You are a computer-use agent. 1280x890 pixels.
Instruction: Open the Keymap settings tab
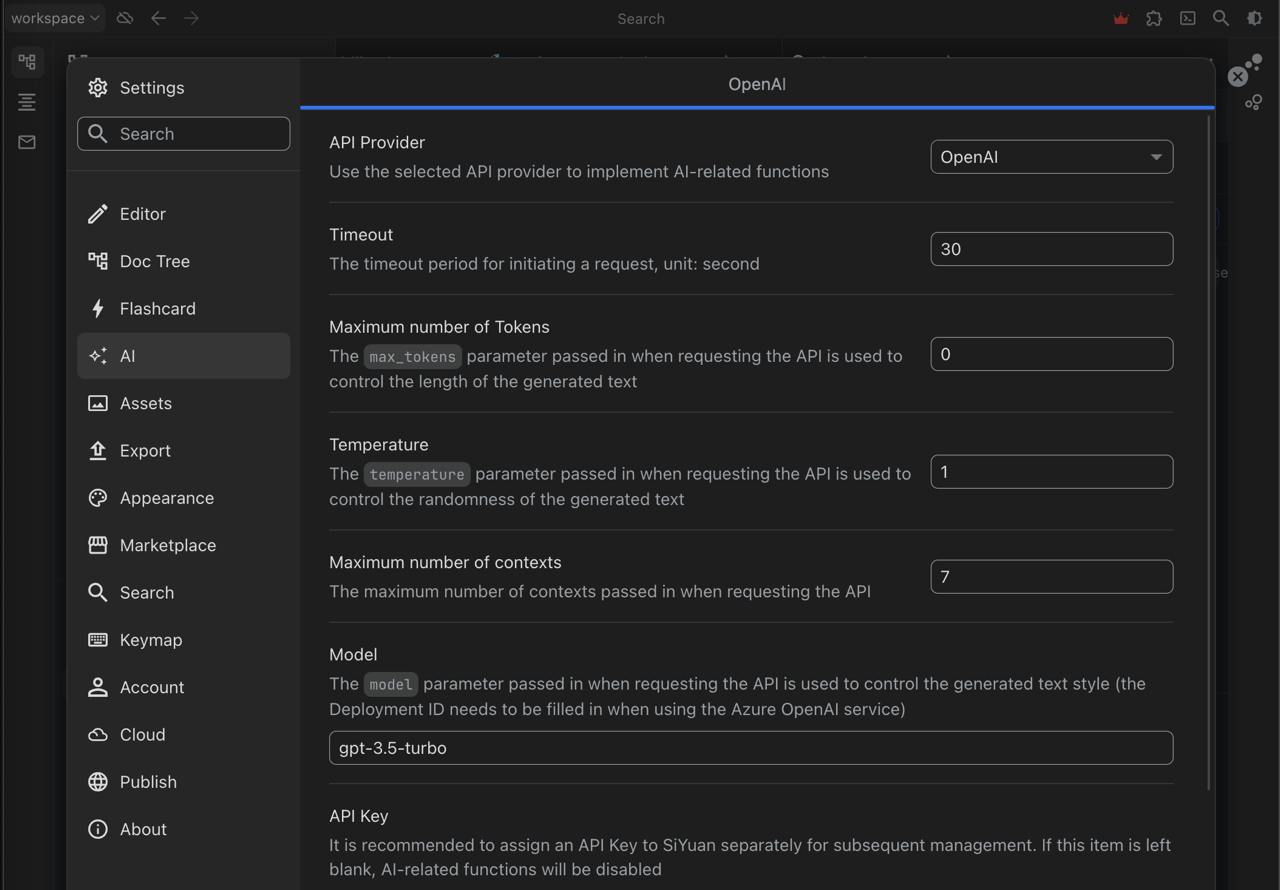pyautogui.click(x=184, y=640)
